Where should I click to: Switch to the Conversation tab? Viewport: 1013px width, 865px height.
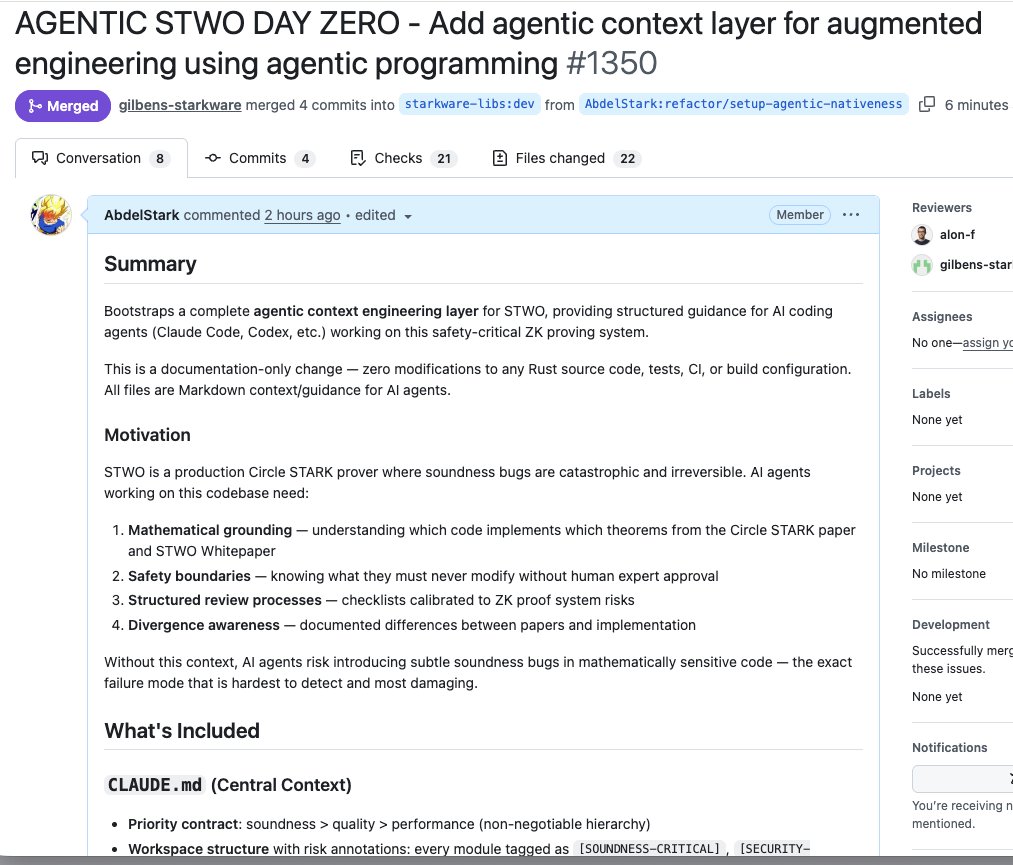point(101,158)
